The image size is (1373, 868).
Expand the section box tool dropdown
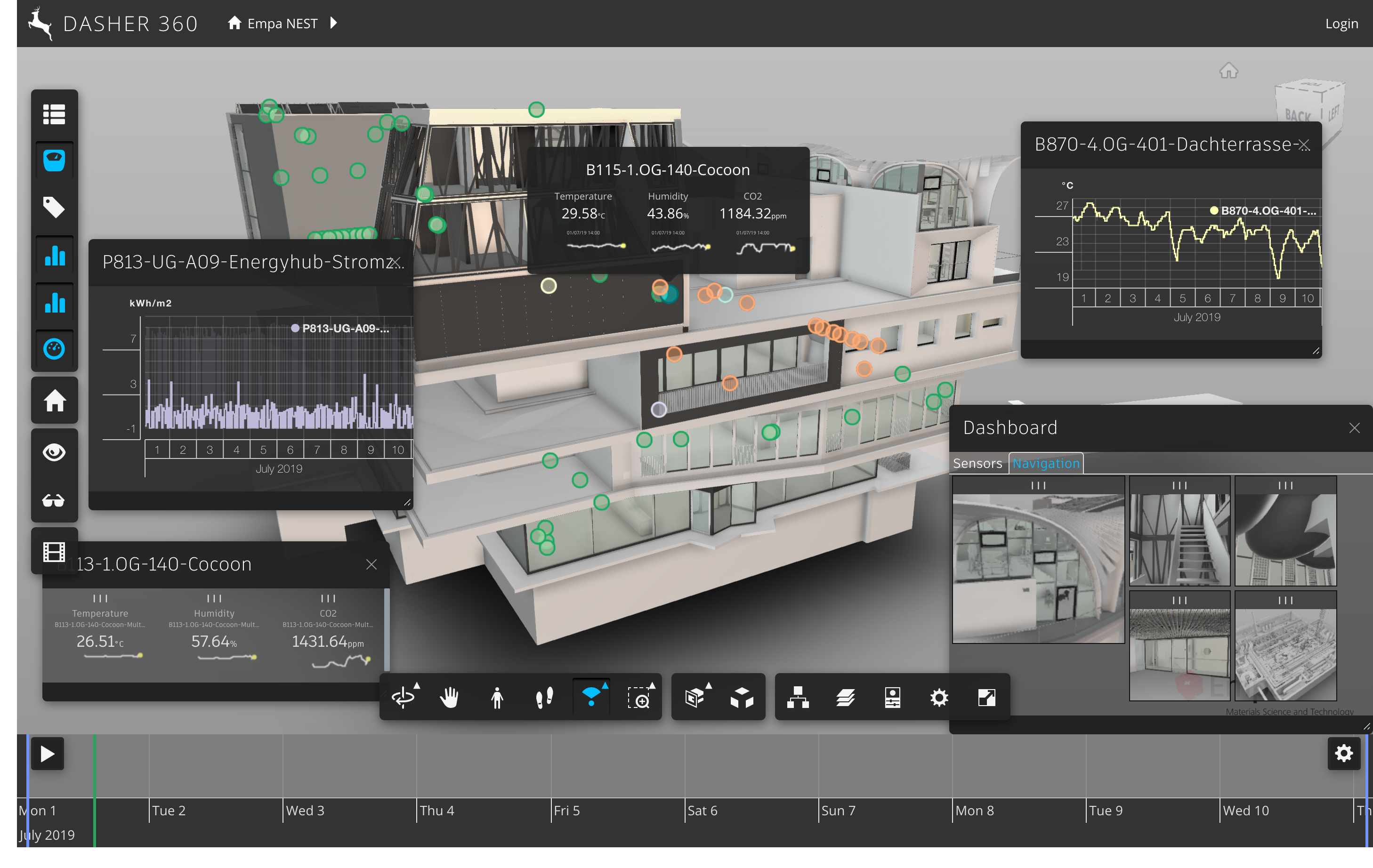pos(709,686)
